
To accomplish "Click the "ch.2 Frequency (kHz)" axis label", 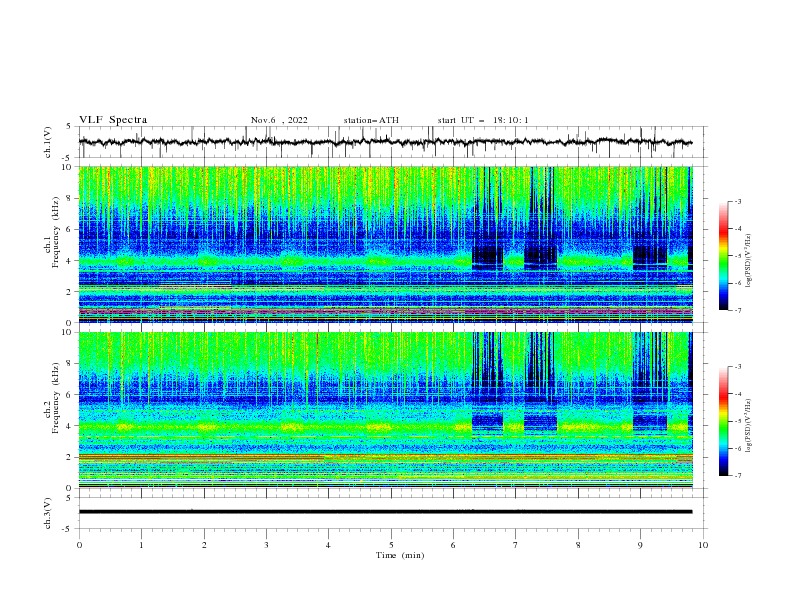I will (x=52, y=397).
